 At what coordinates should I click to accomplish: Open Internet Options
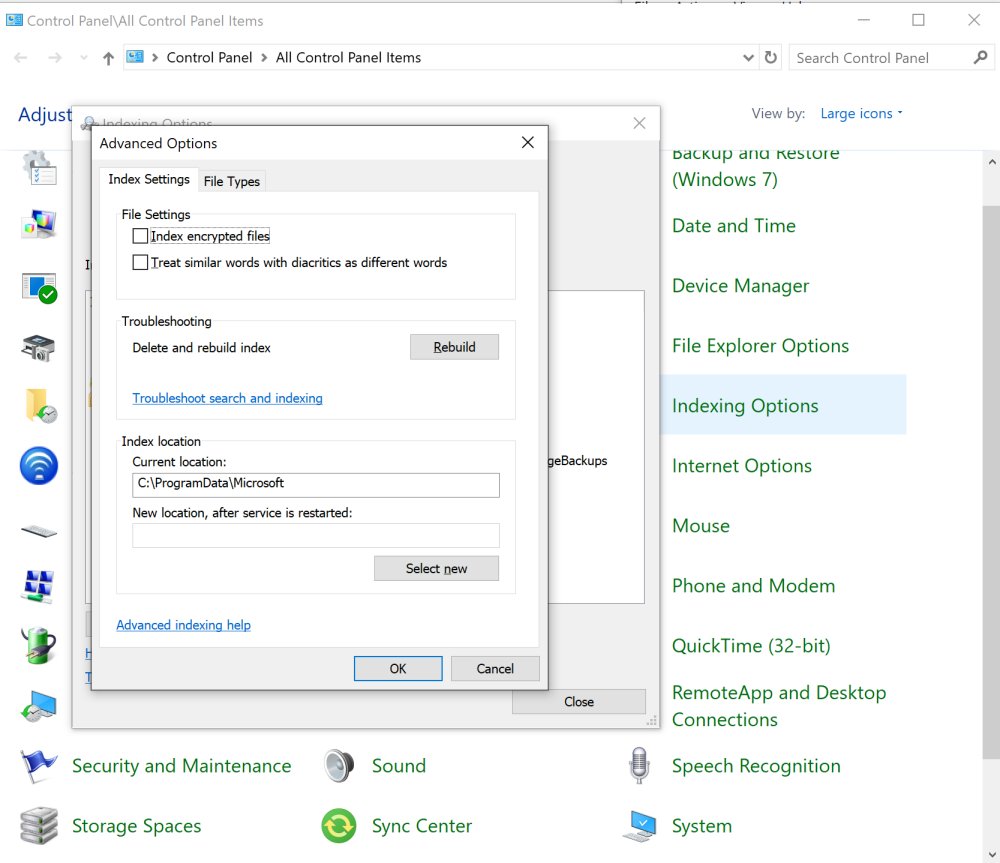[x=741, y=466]
